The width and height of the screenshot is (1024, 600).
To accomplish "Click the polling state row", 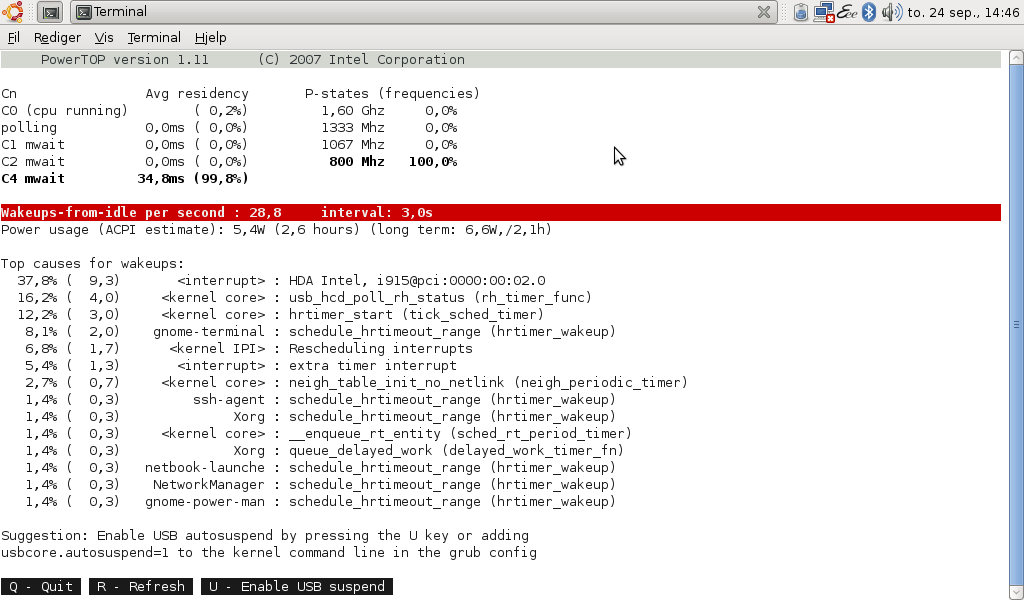I will (125, 127).
